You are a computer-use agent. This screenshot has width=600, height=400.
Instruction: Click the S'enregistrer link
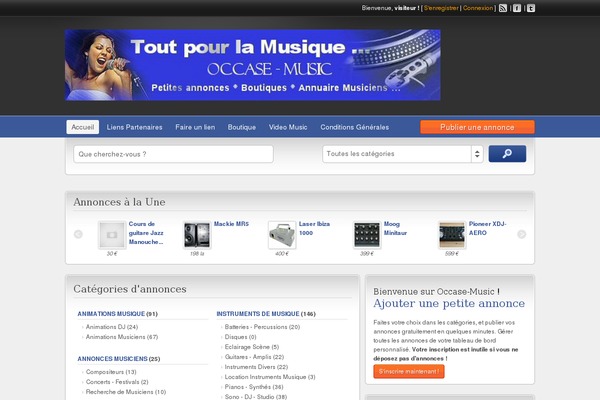pos(441,8)
